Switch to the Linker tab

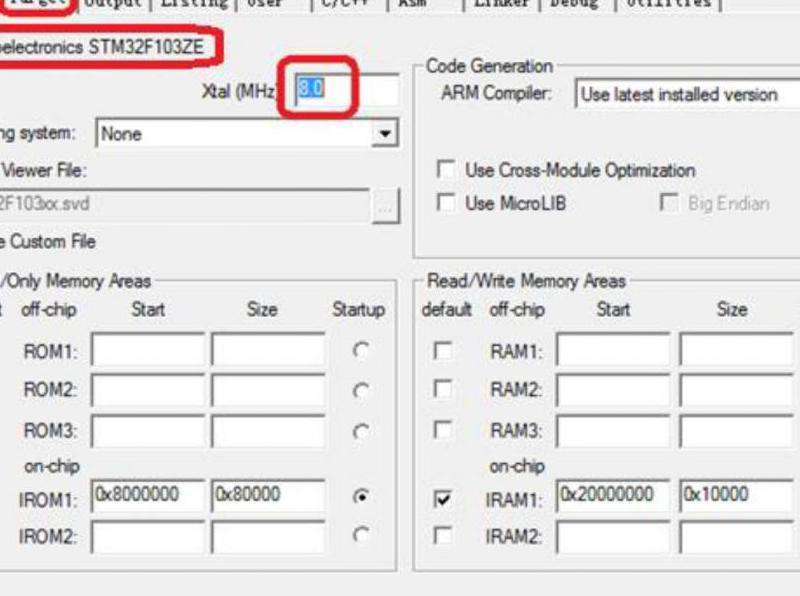click(501, 3)
